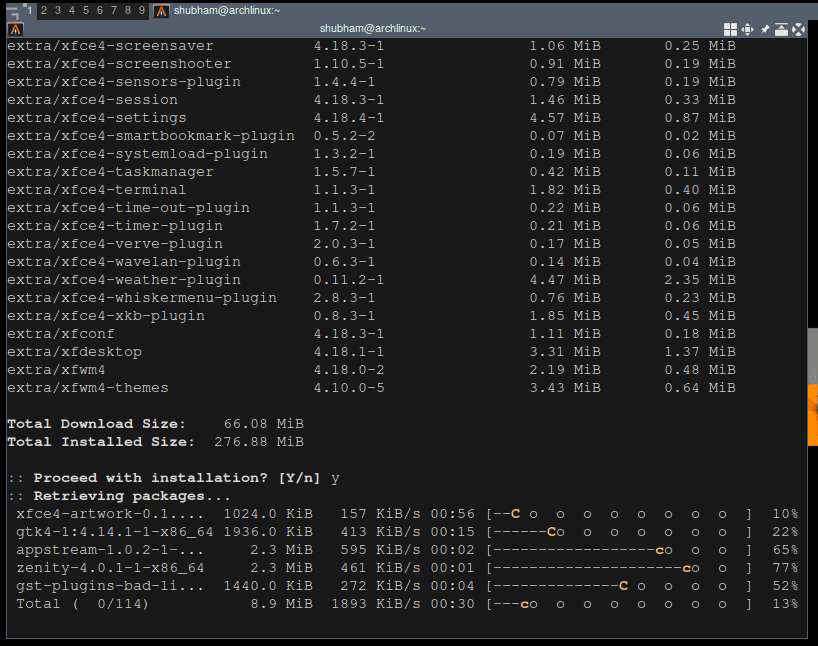Click the gst-plugins-bad-li... download row name

(x=110, y=586)
